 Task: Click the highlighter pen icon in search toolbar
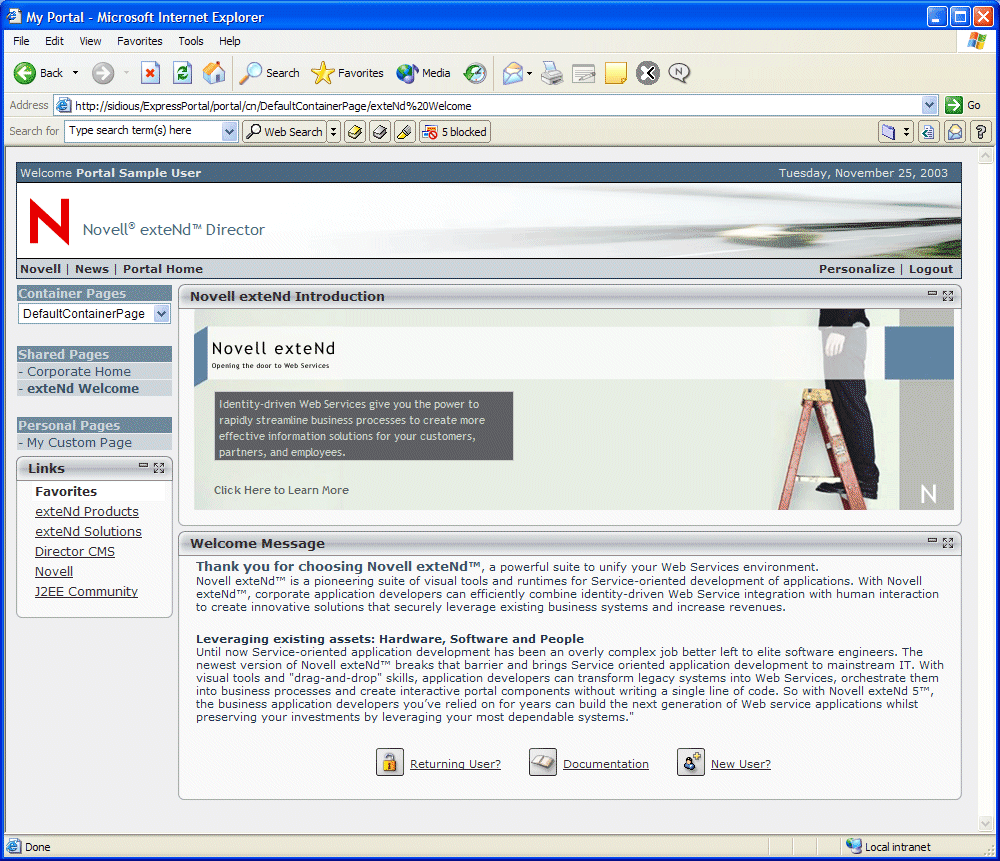click(404, 132)
